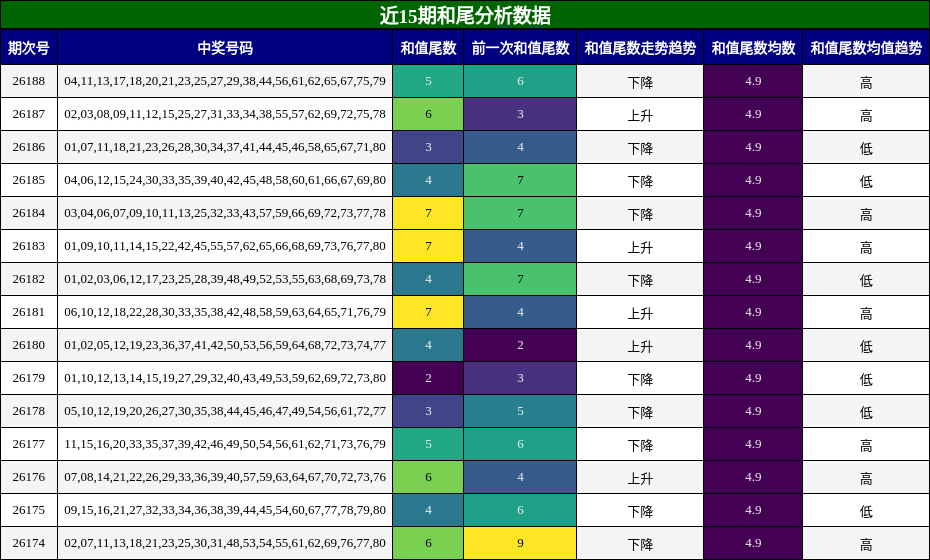Click yellow 和值尾数 value 7 in row 26184

[428, 213]
